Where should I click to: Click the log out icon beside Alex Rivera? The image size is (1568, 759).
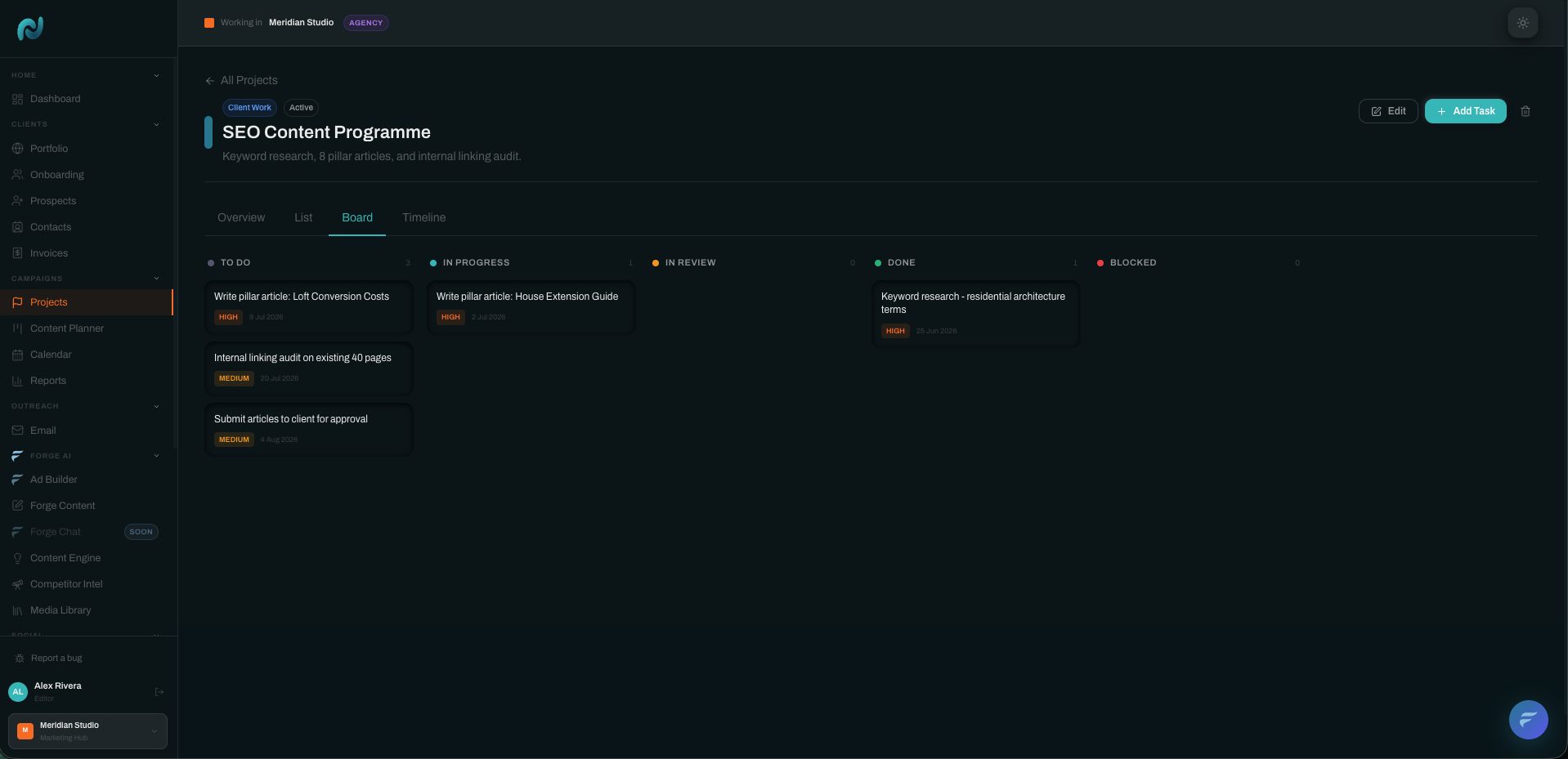159,692
